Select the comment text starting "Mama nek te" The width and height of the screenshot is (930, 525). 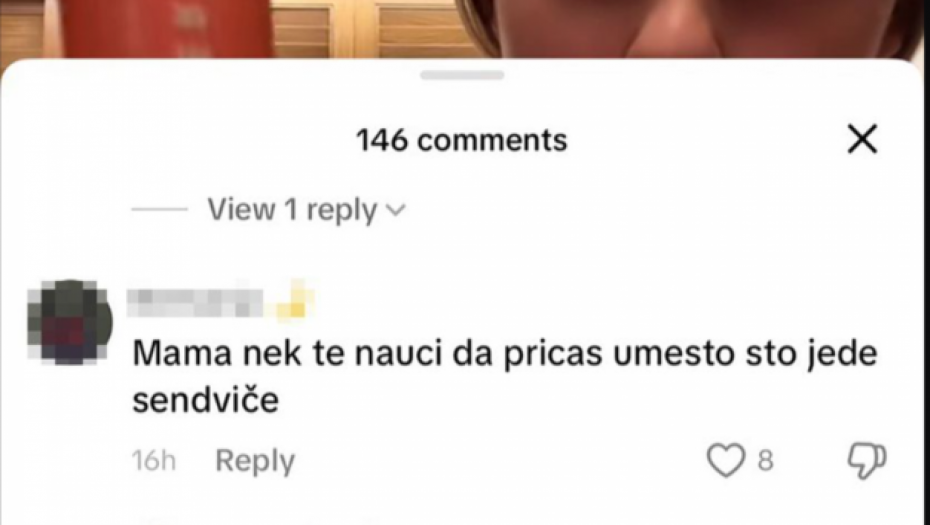pyautogui.click(x=504, y=376)
